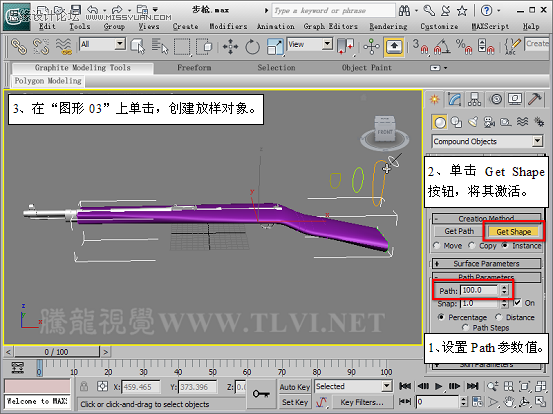Switch to Create panel star tab
This screenshot has height=414, width=553.
[434, 99]
